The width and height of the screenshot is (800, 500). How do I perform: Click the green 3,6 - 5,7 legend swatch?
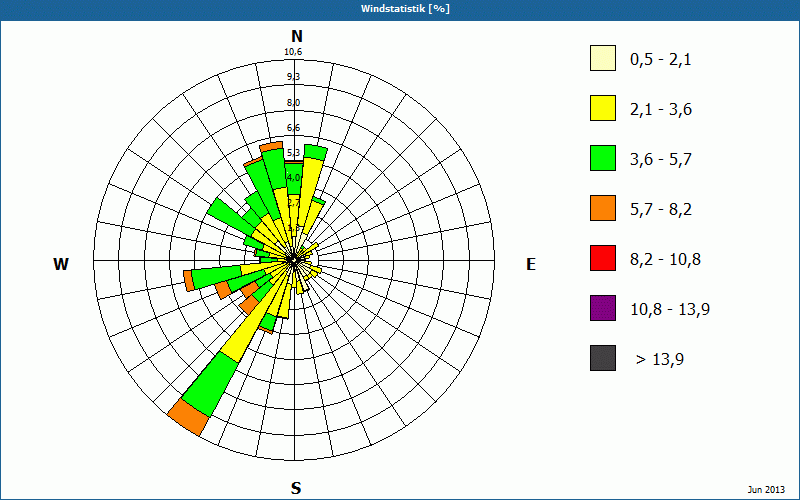pos(603,158)
